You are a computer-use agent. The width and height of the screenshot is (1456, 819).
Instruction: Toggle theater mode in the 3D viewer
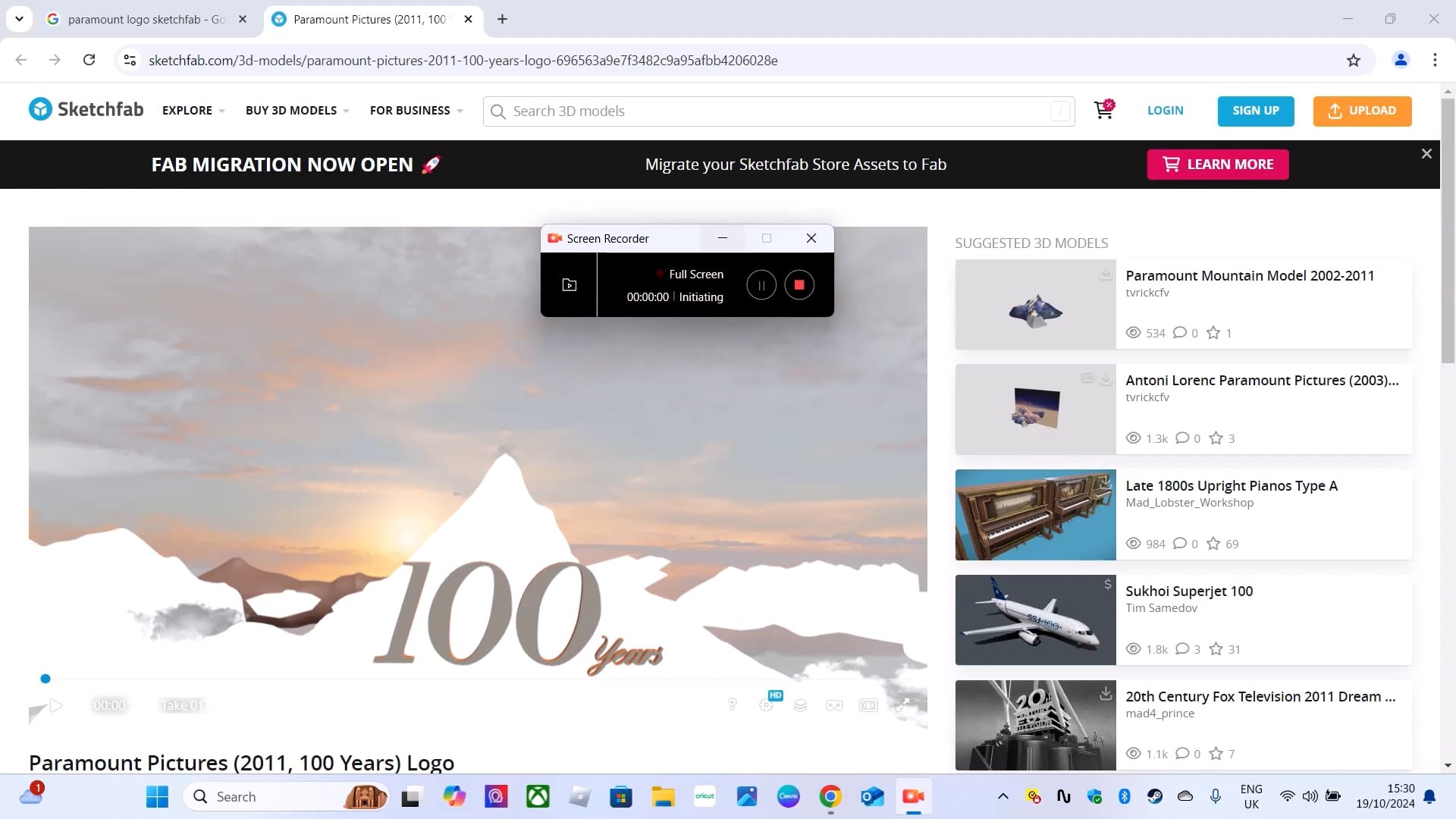tap(868, 705)
